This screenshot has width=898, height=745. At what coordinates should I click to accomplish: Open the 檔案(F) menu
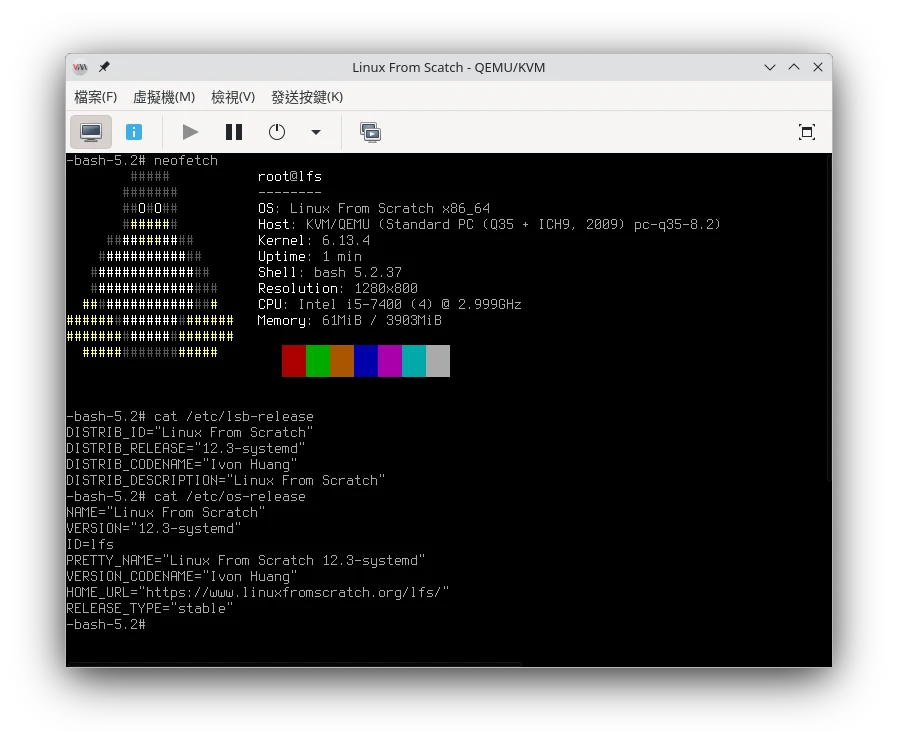click(x=95, y=97)
